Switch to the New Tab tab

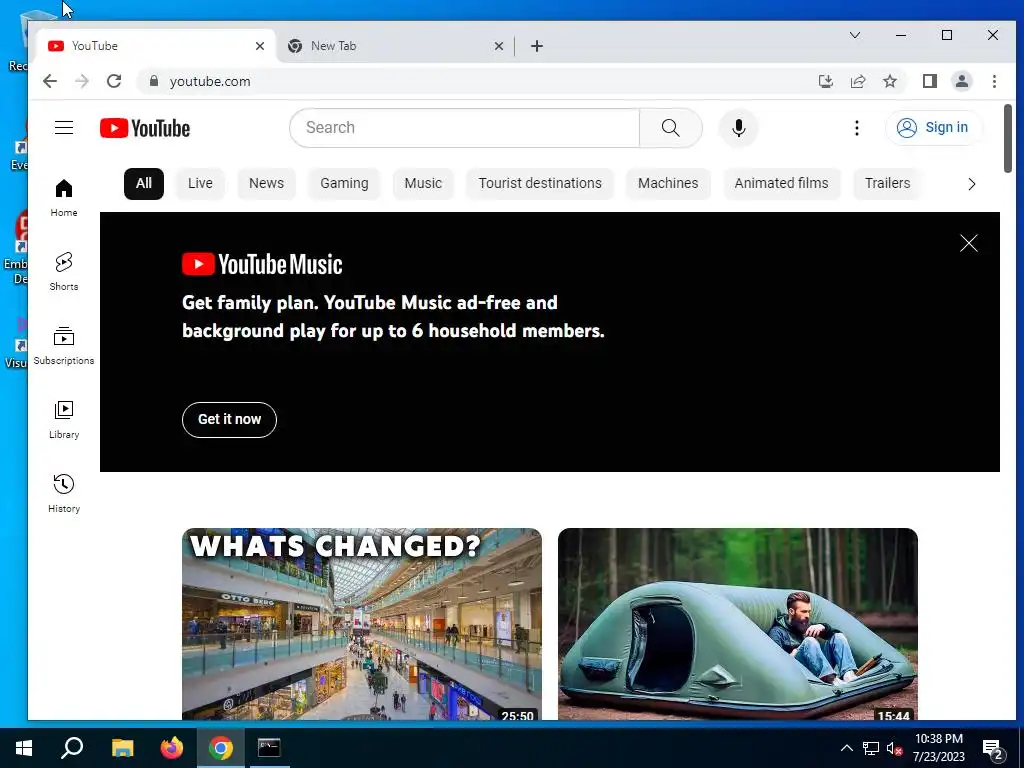pyautogui.click(x=396, y=46)
